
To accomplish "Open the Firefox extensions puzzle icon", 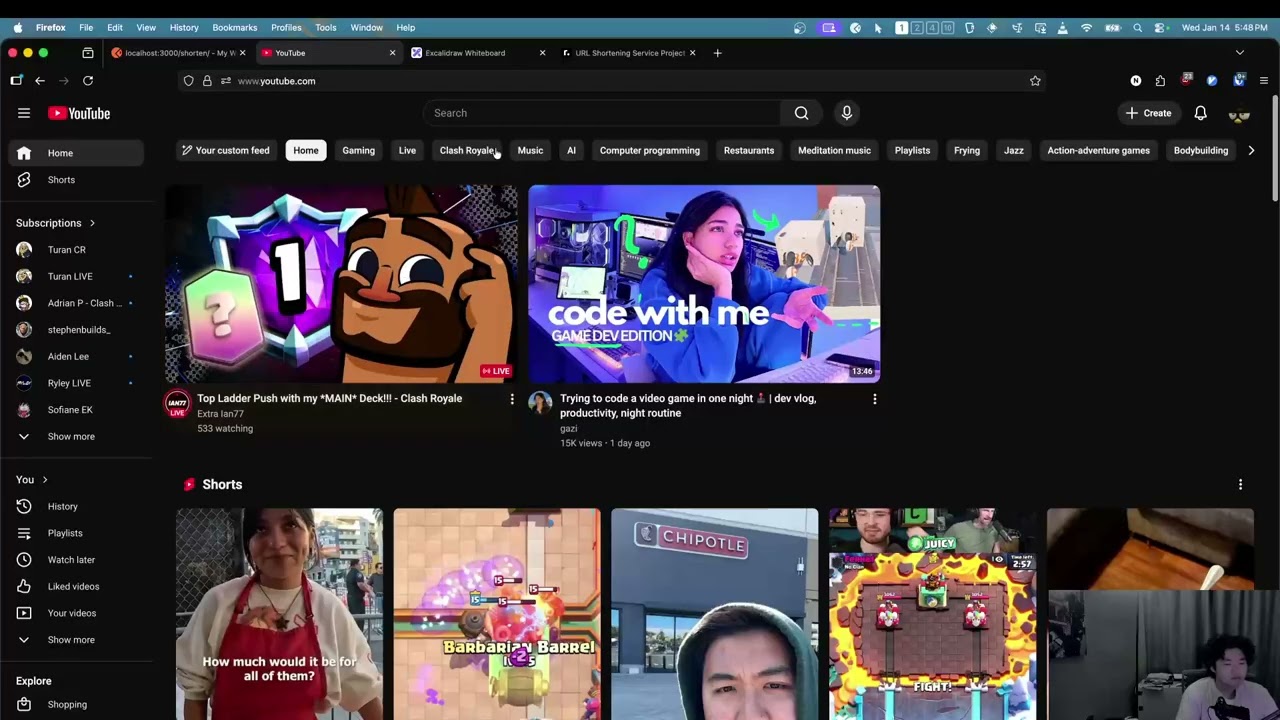I will pos(1160,81).
